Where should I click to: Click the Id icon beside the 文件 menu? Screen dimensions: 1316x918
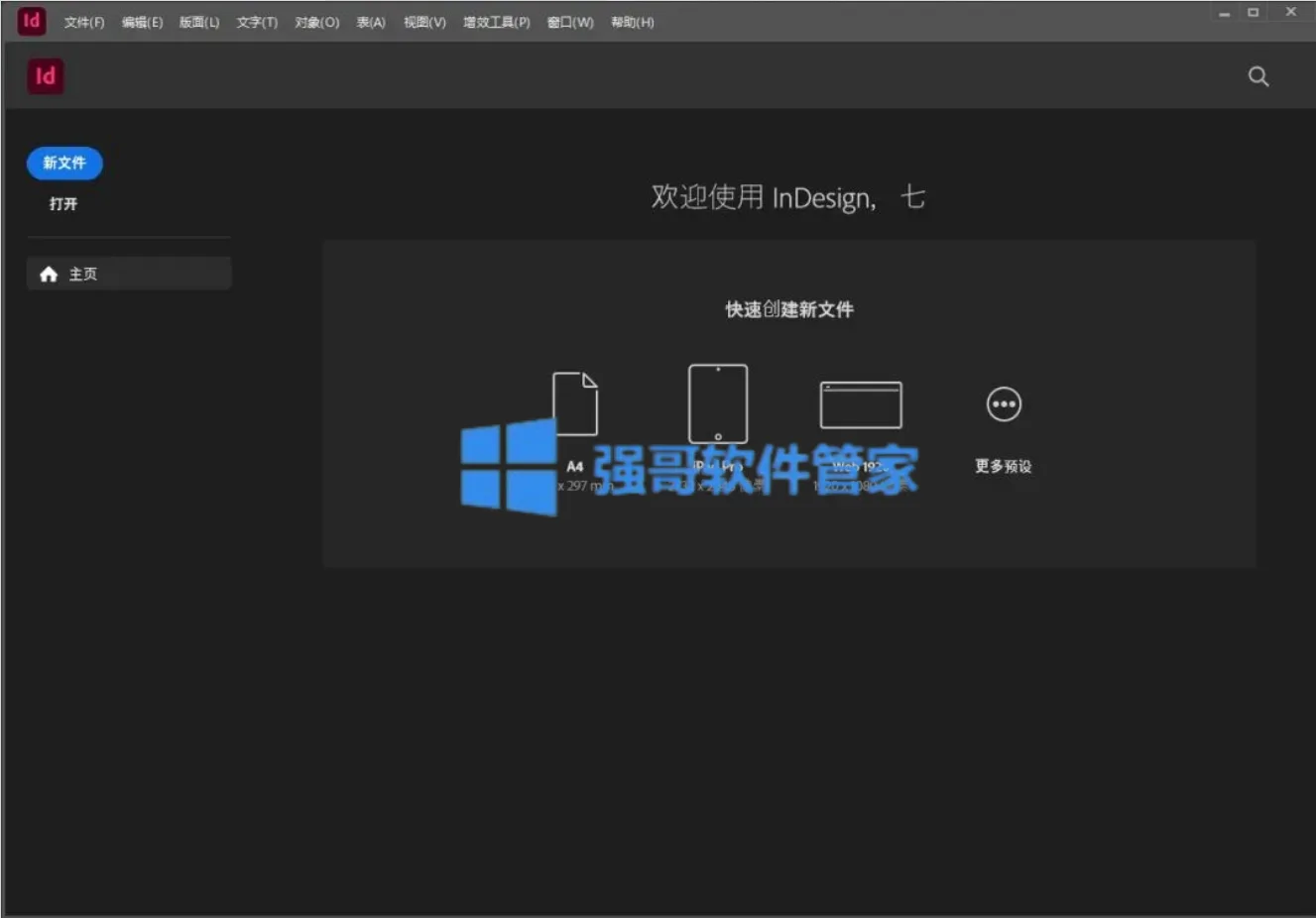32,21
